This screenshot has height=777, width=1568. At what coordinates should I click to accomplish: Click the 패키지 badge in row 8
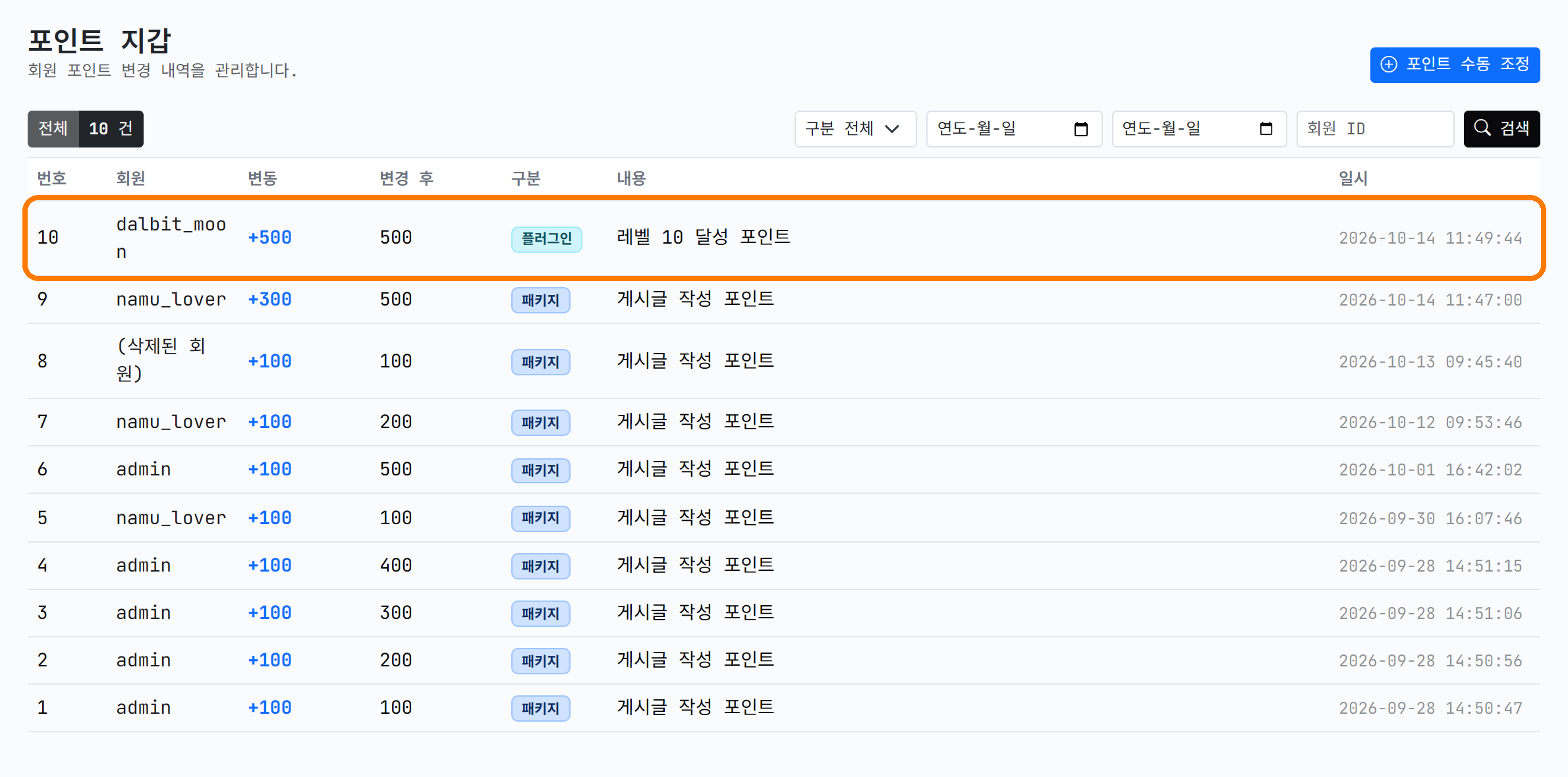pos(540,362)
